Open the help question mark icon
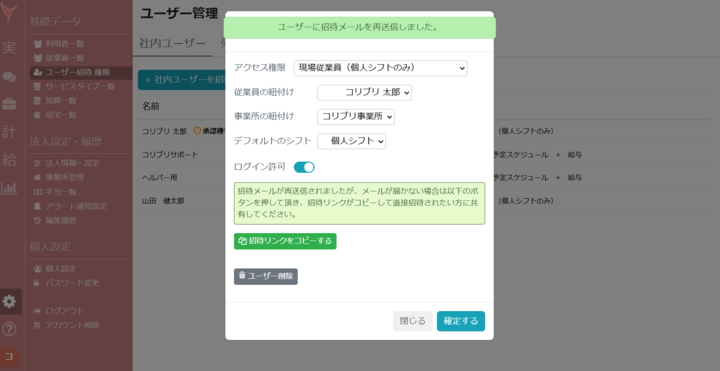The height and width of the screenshot is (371, 720). [9, 329]
